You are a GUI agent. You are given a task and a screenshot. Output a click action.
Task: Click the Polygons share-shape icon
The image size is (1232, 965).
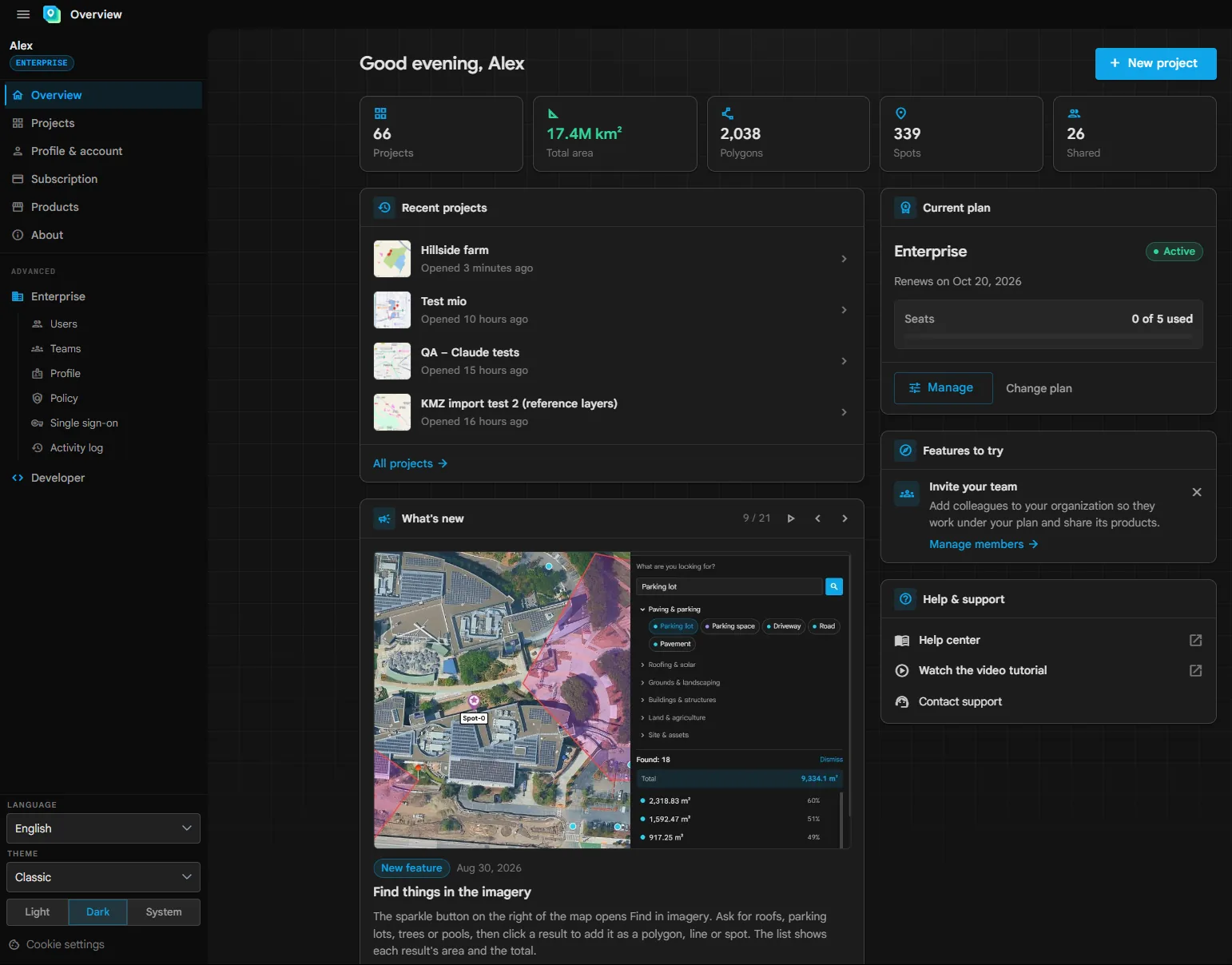click(727, 113)
